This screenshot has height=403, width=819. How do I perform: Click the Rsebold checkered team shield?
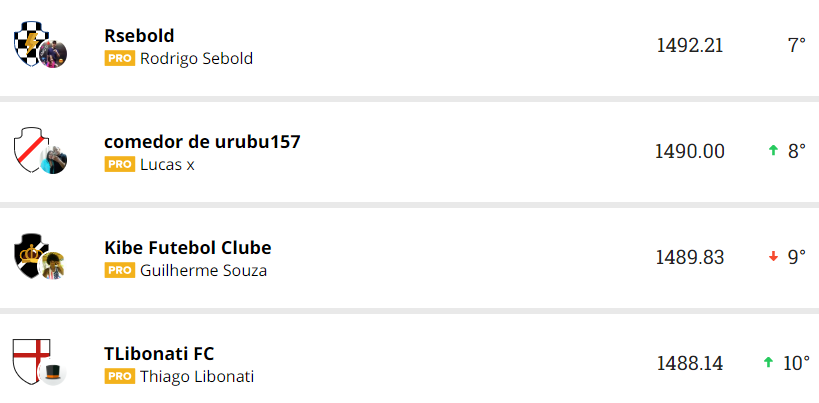(30, 42)
